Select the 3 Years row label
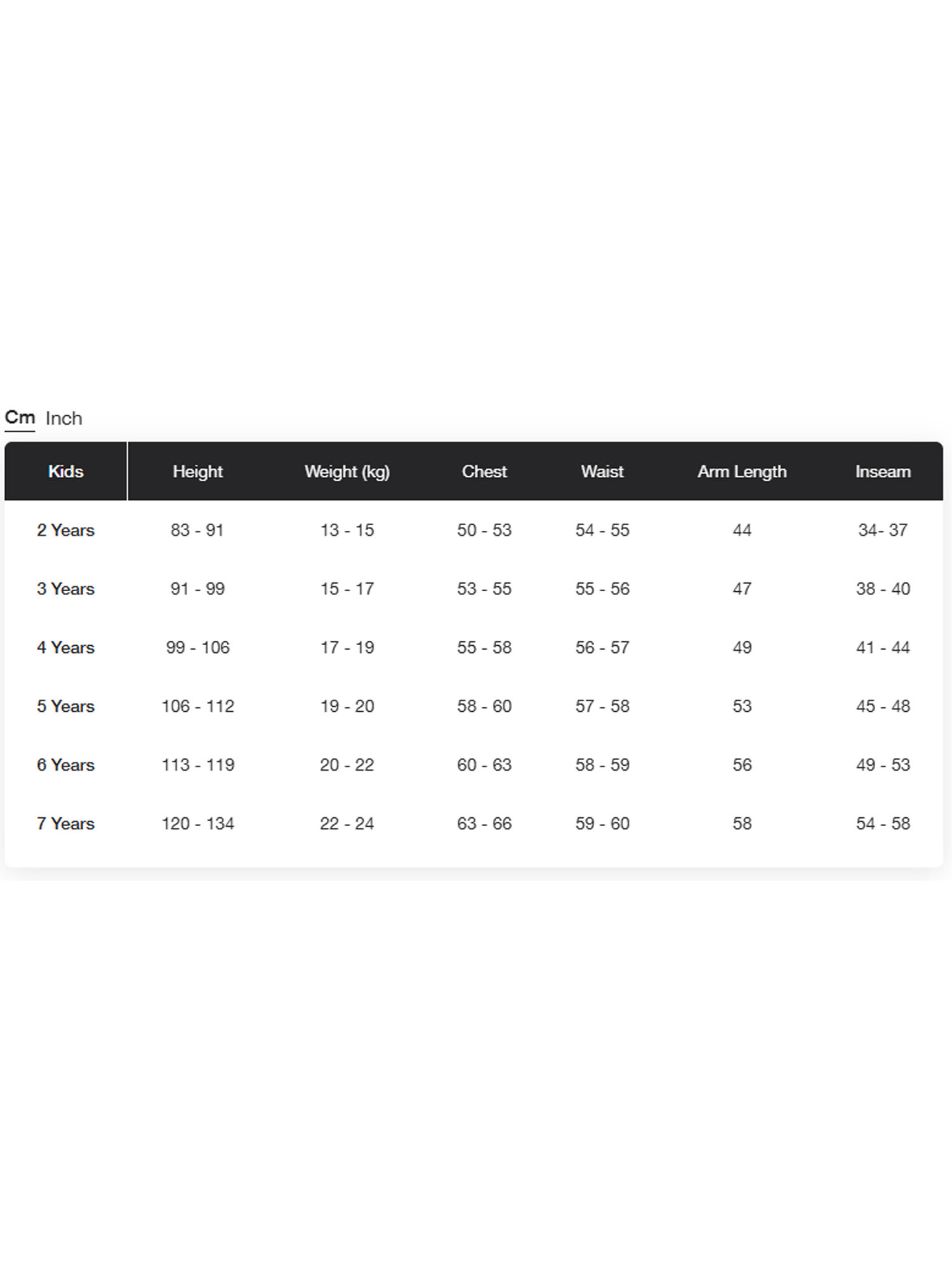This screenshot has height=1270, width=952. pos(65,589)
